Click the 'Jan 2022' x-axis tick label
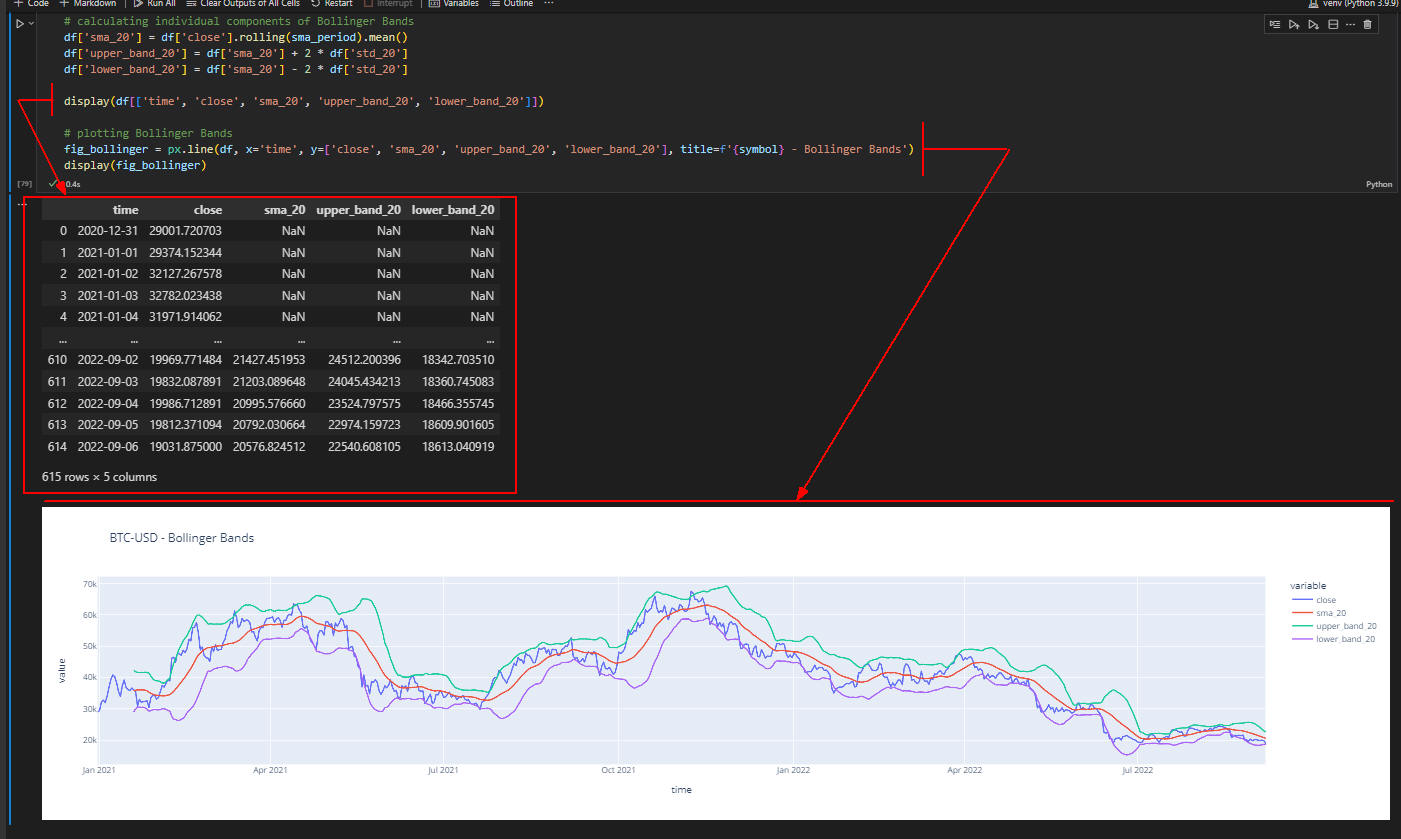The height and width of the screenshot is (839, 1401). pos(793,771)
